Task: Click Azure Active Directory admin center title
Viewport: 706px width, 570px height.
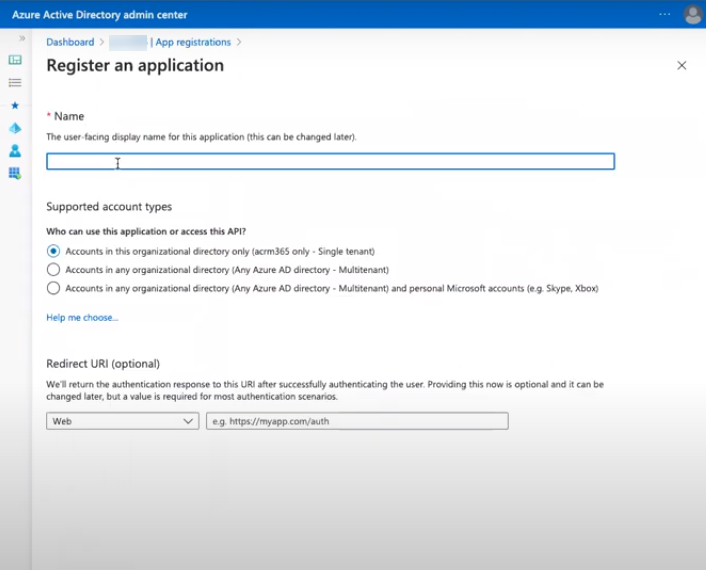Action: pos(99,15)
